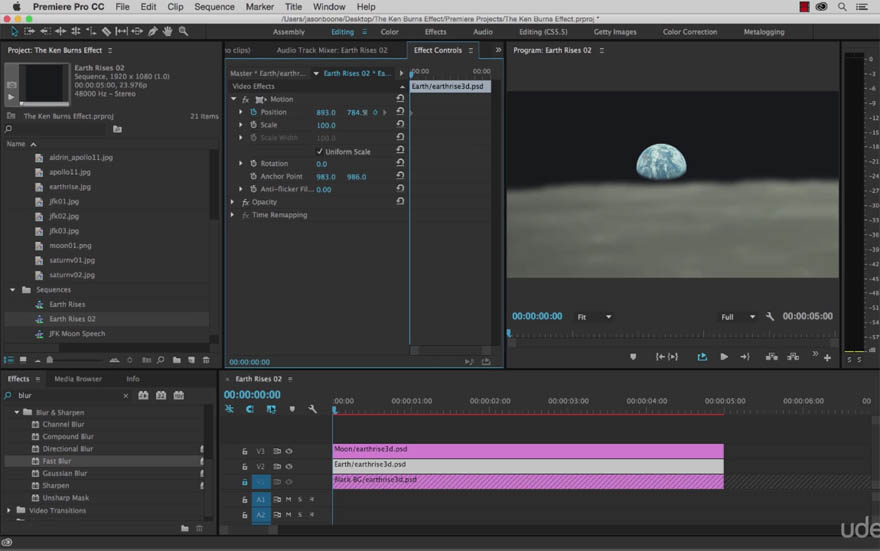Toggle Uniform Scale checkbox
The width and height of the screenshot is (880, 551).
pos(319,151)
